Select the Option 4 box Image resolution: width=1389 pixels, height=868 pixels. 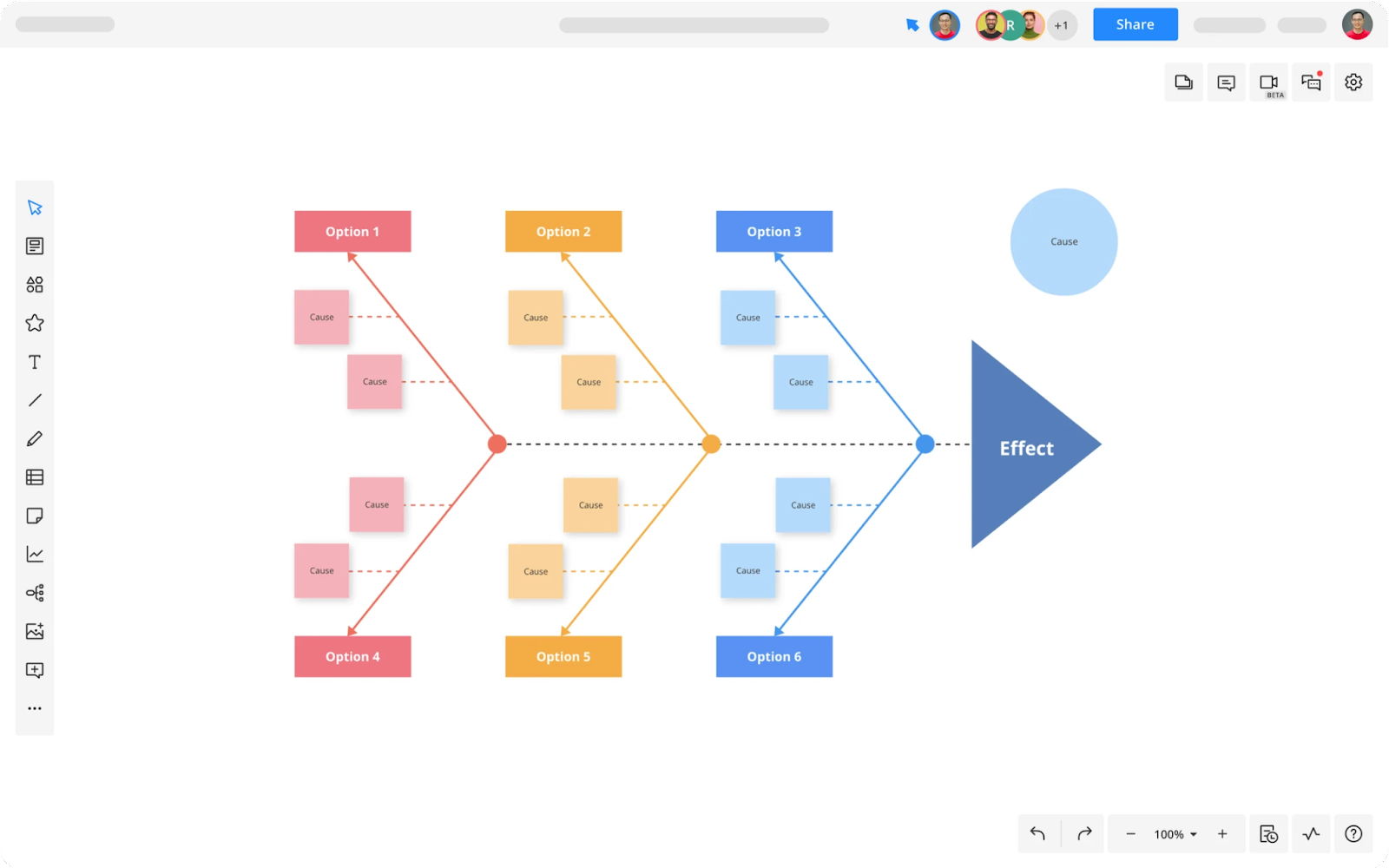pos(352,657)
